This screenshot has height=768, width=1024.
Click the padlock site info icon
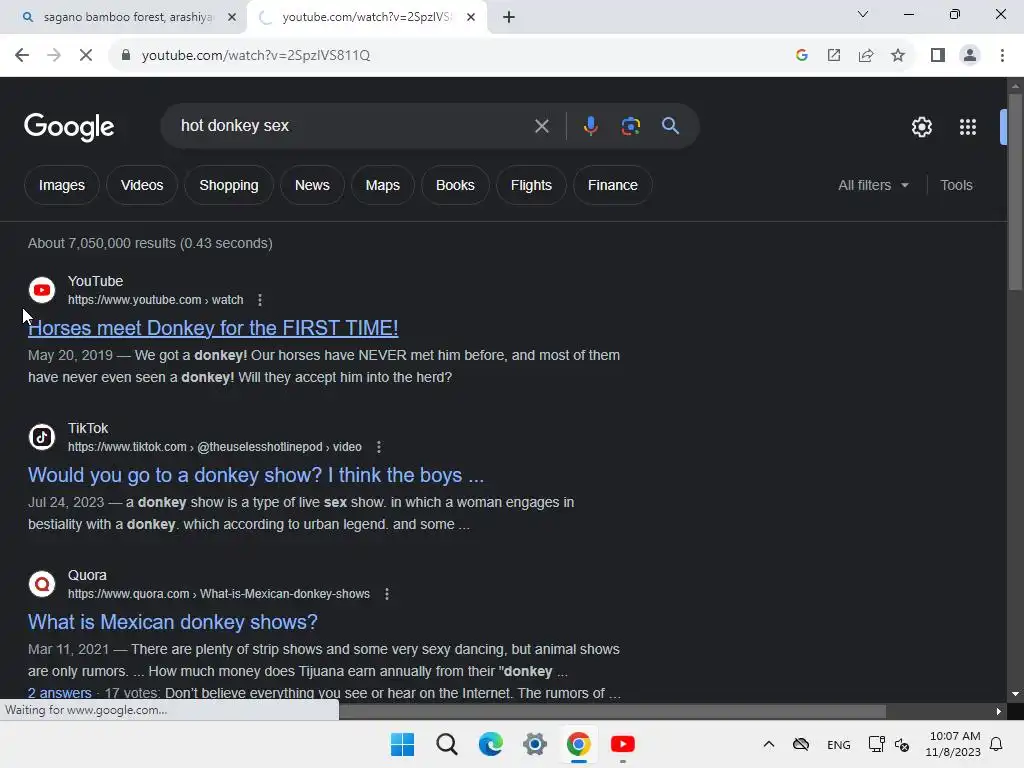click(x=126, y=56)
